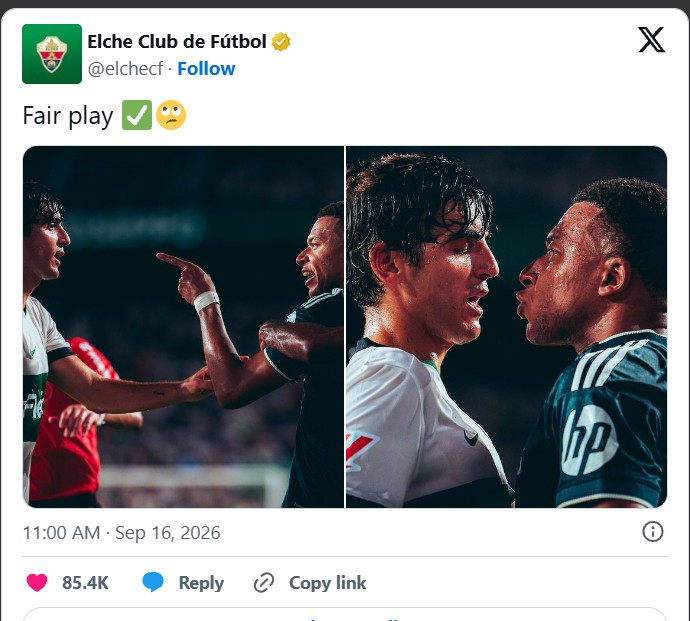Click the Fair play tweet text

click(68, 116)
